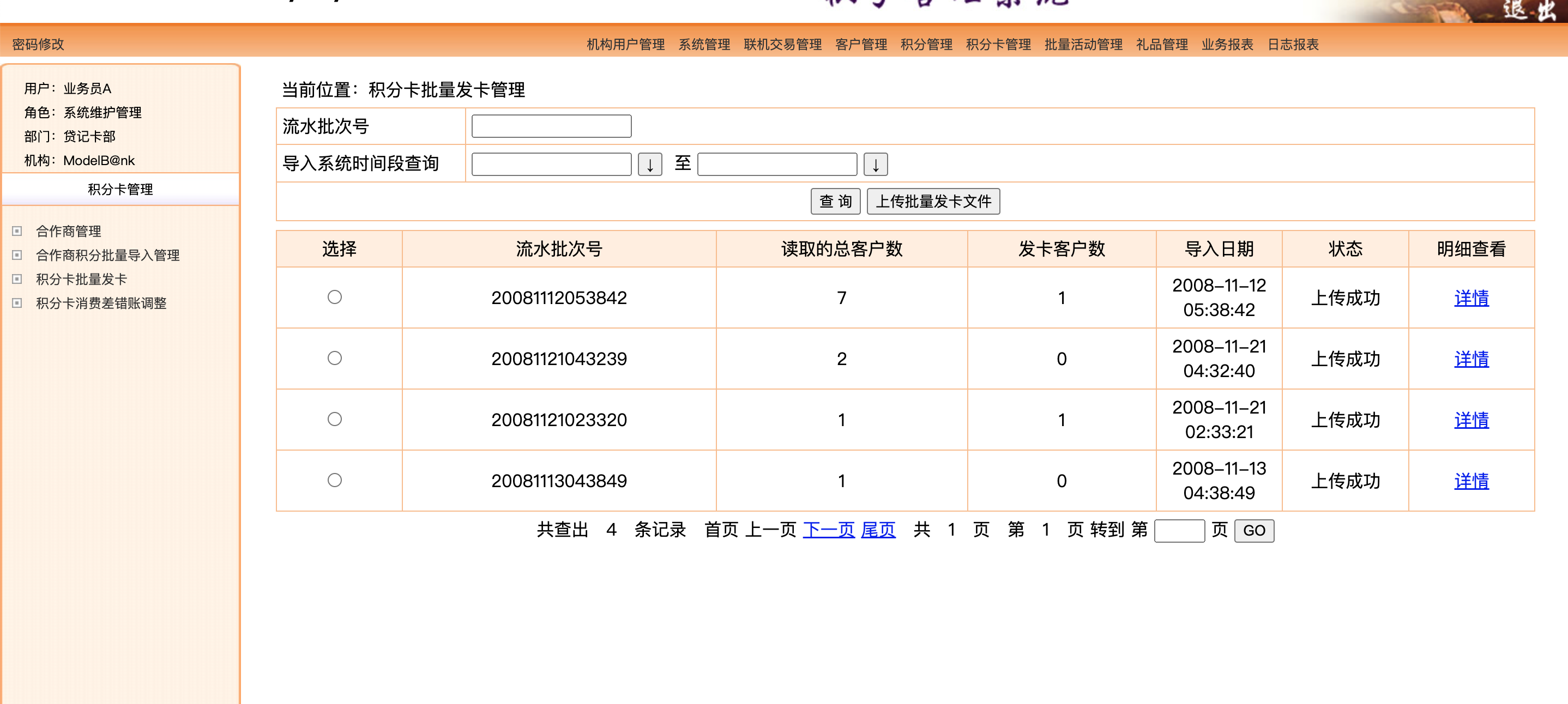Open the 日志报表 menu

[1292, 45]
